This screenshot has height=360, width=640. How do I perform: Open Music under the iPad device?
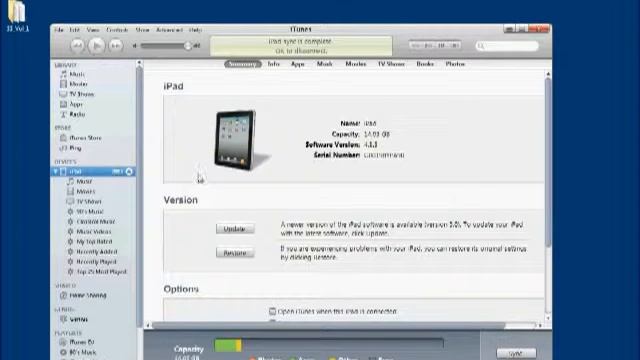84,181
